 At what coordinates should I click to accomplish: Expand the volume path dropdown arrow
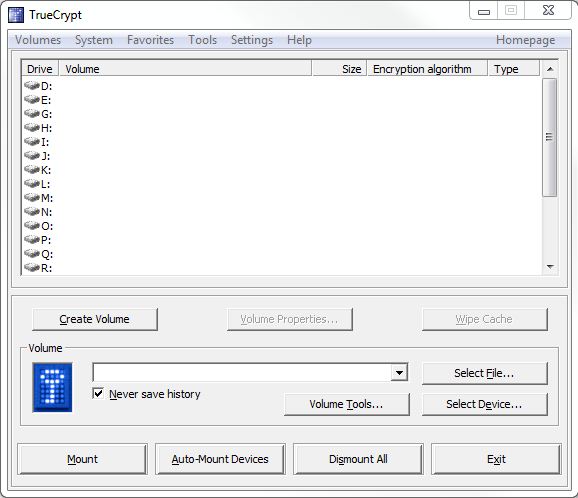coord(399,373)
